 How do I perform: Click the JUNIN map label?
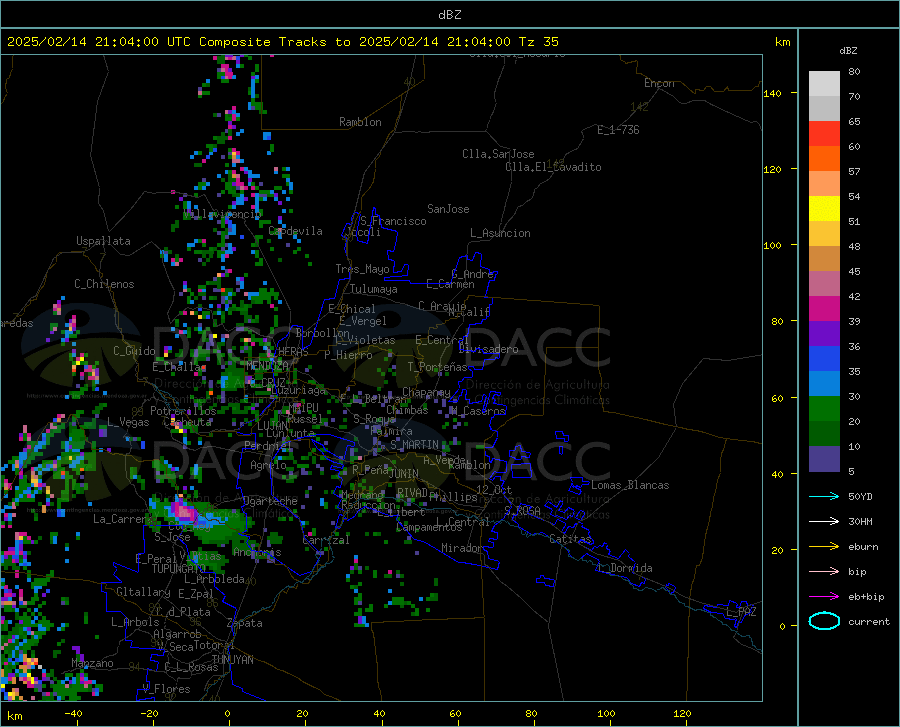click(404, 473)
